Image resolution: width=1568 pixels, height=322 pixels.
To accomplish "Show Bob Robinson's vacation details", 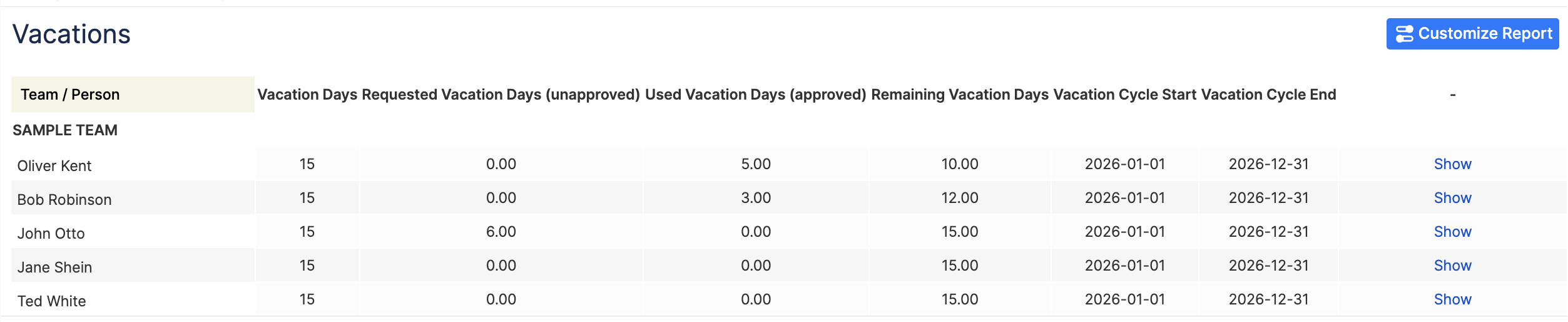I will [1452, 198].
